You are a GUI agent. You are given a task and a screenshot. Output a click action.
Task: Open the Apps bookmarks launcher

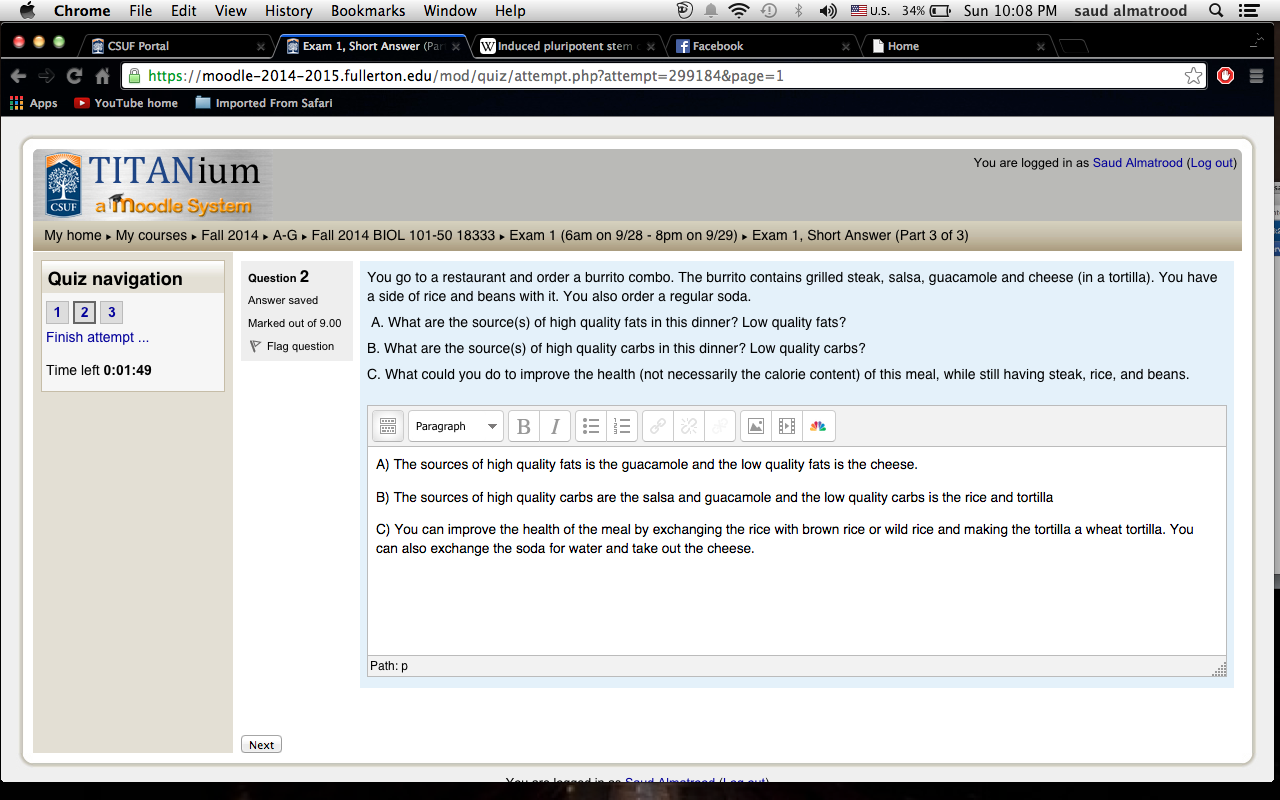click(34, 103)
